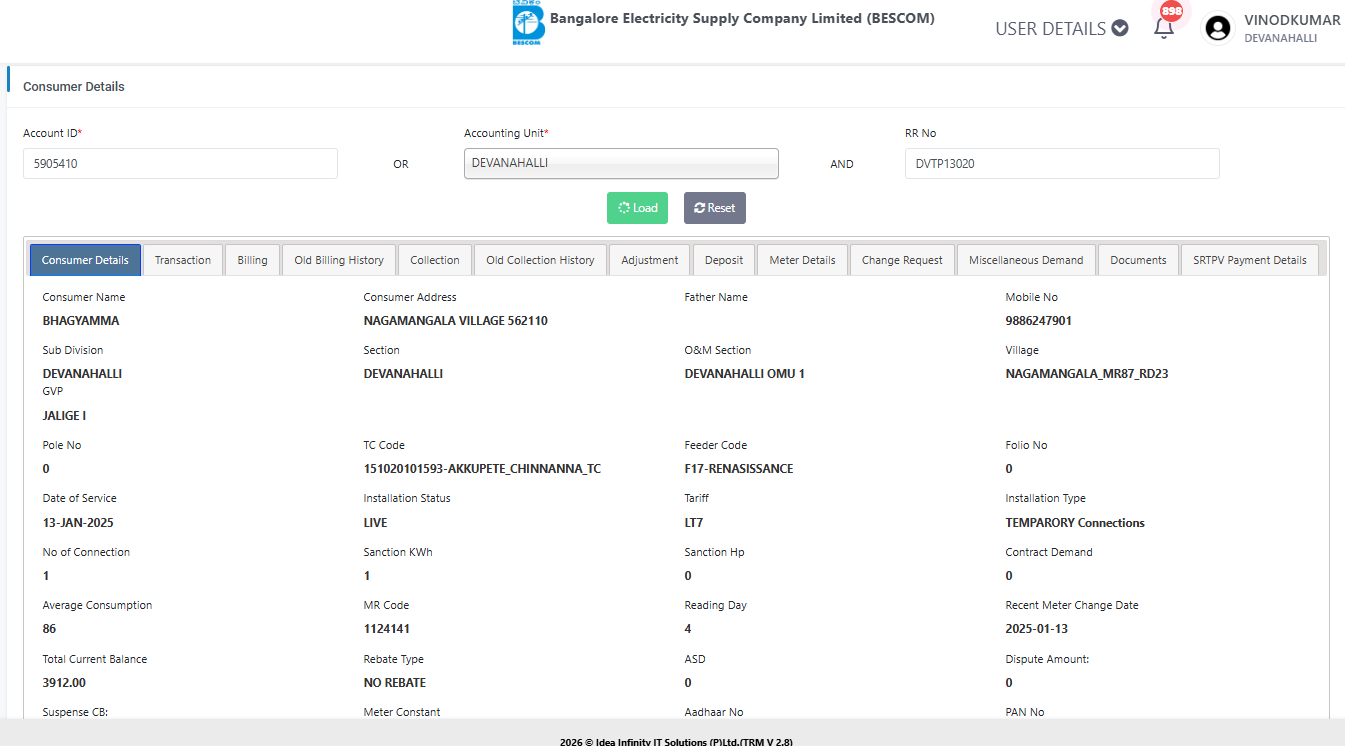Open the Meter Details tab
Image resolution: width=1345 pixels, height=746 pixels.
pyautogui.click(x=802, y=260)
